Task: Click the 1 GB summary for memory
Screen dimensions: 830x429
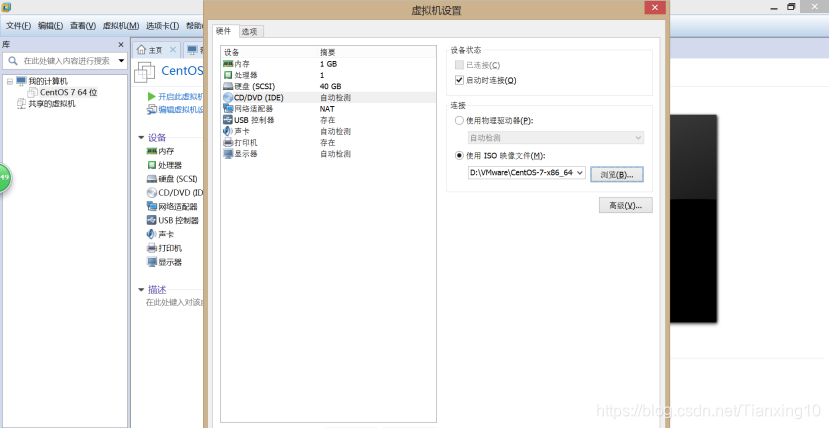Action: point(328,64)
